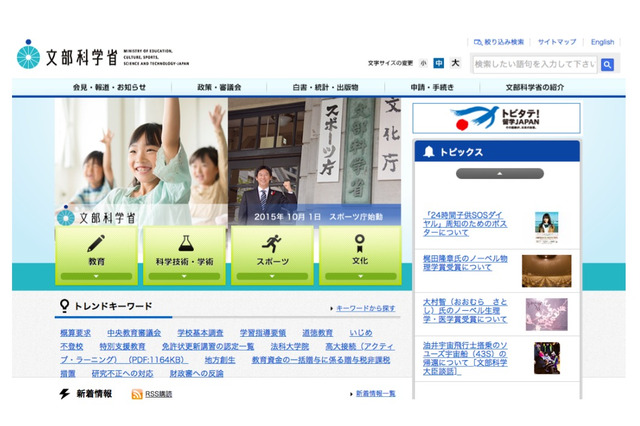This screenshot has width=640, height=426.
Task: Open the 24時間子供SOSダイヤル poster topic
Action: [x=465, y=224]
